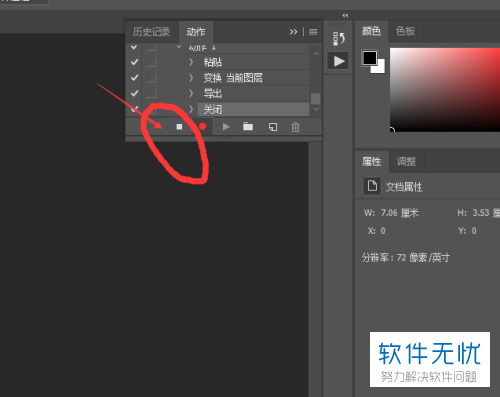The image size is (500, 397).
Task: Select the 导出 action step
Action: pyautogui.click(x=253, y=93)
